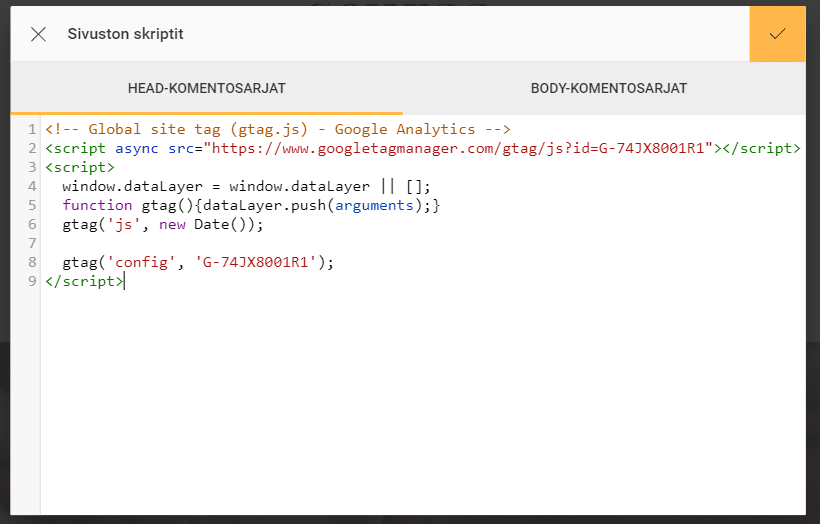Close the Sivuston skriptit dialog with X
This screenshot has height=524, width=820.
pos(39,35)
